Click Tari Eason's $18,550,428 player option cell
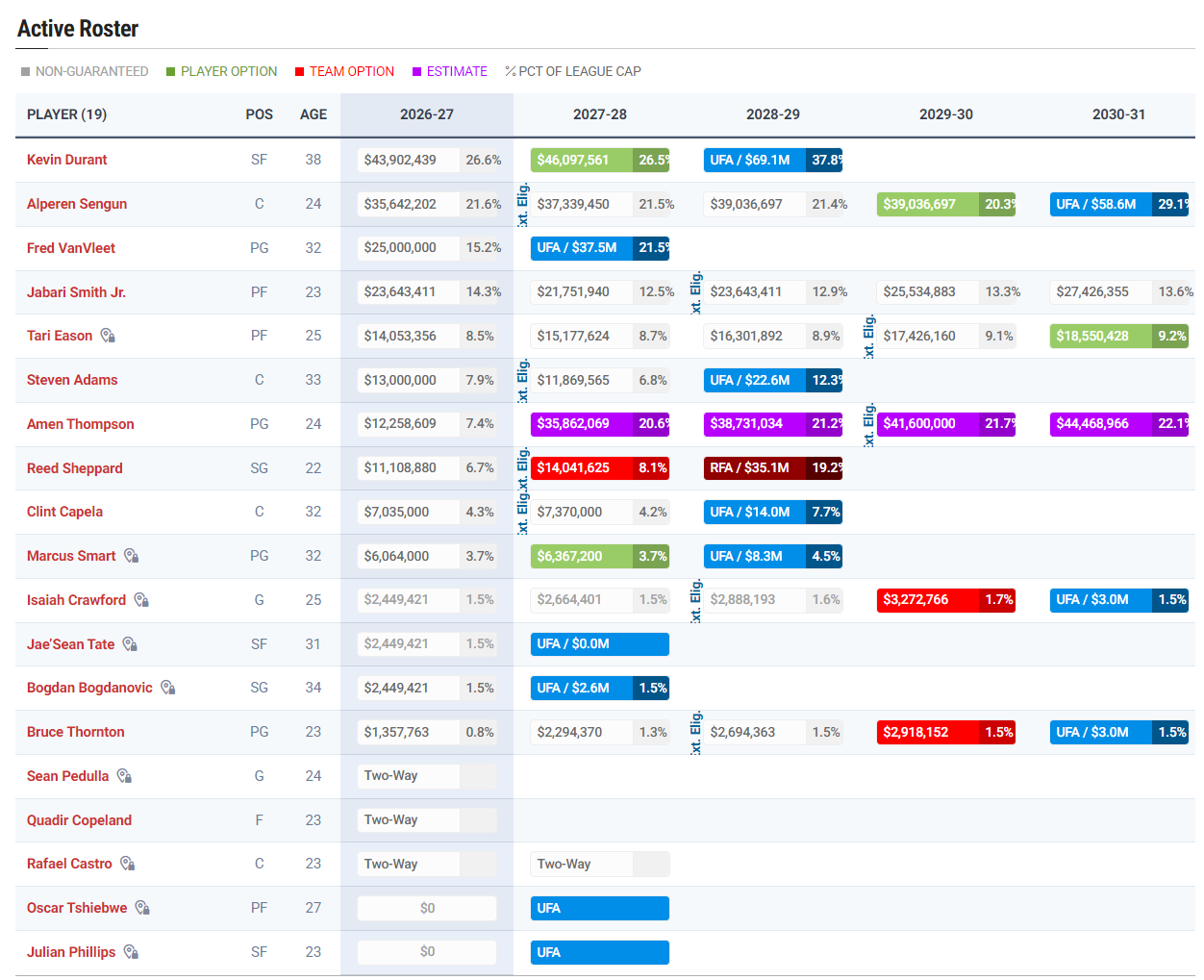Viewport: 1204px width, 980px height. pyautogui.click(x=1119, y=336)
